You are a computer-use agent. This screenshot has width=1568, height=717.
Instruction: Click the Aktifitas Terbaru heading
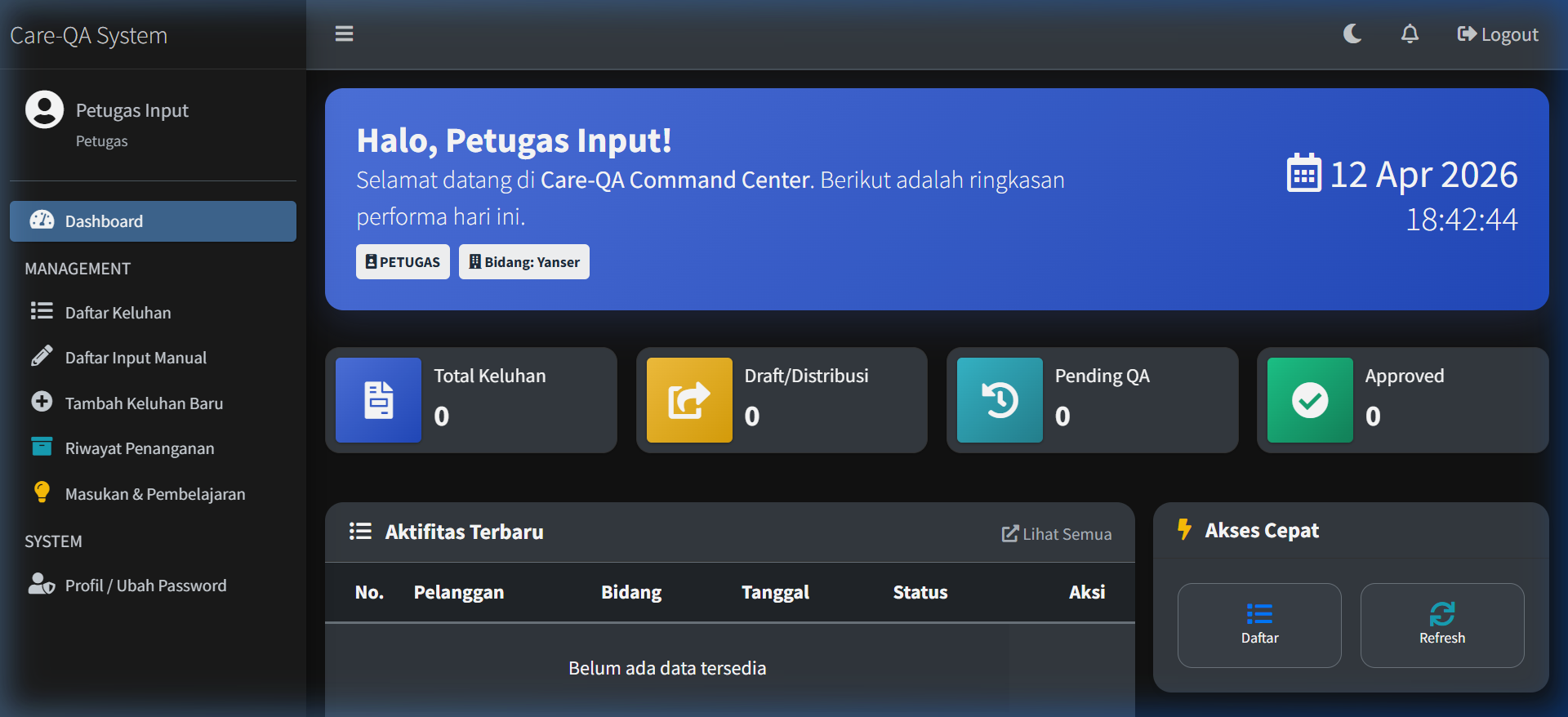point(465,532)
